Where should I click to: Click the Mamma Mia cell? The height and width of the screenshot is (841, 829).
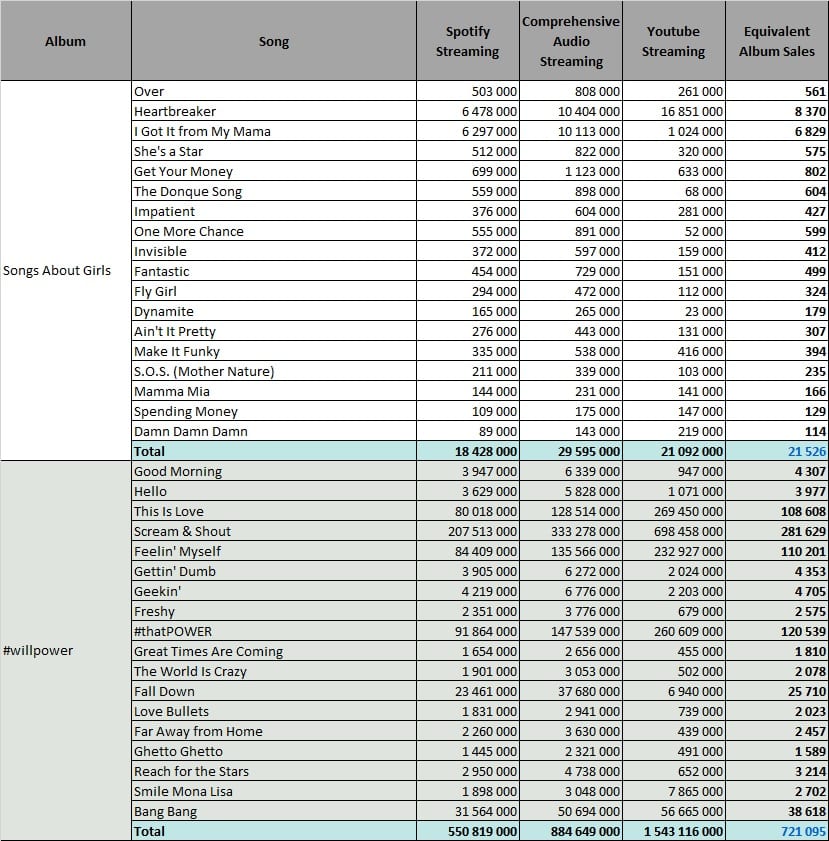pos(273,392)
